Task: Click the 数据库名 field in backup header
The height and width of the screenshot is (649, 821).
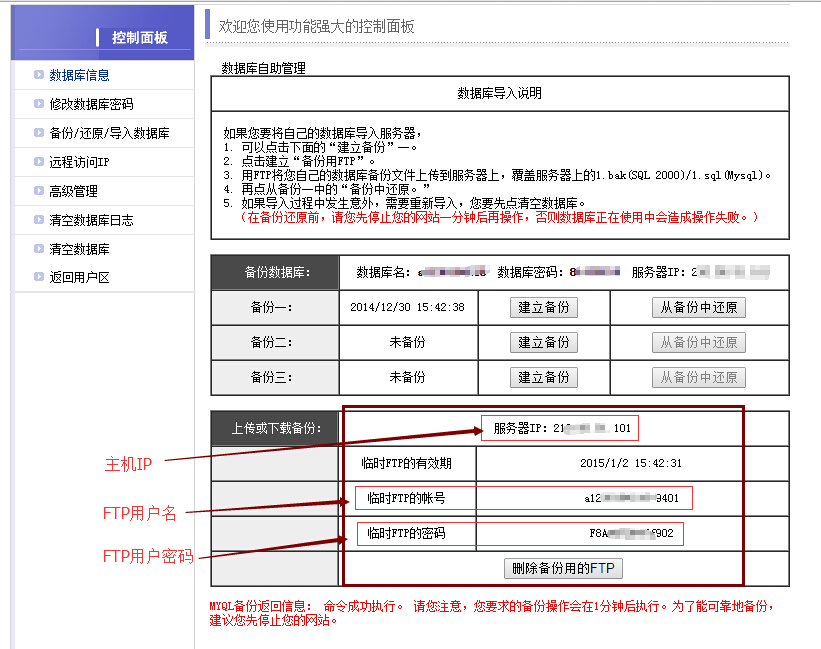Action: pos(421,272)
